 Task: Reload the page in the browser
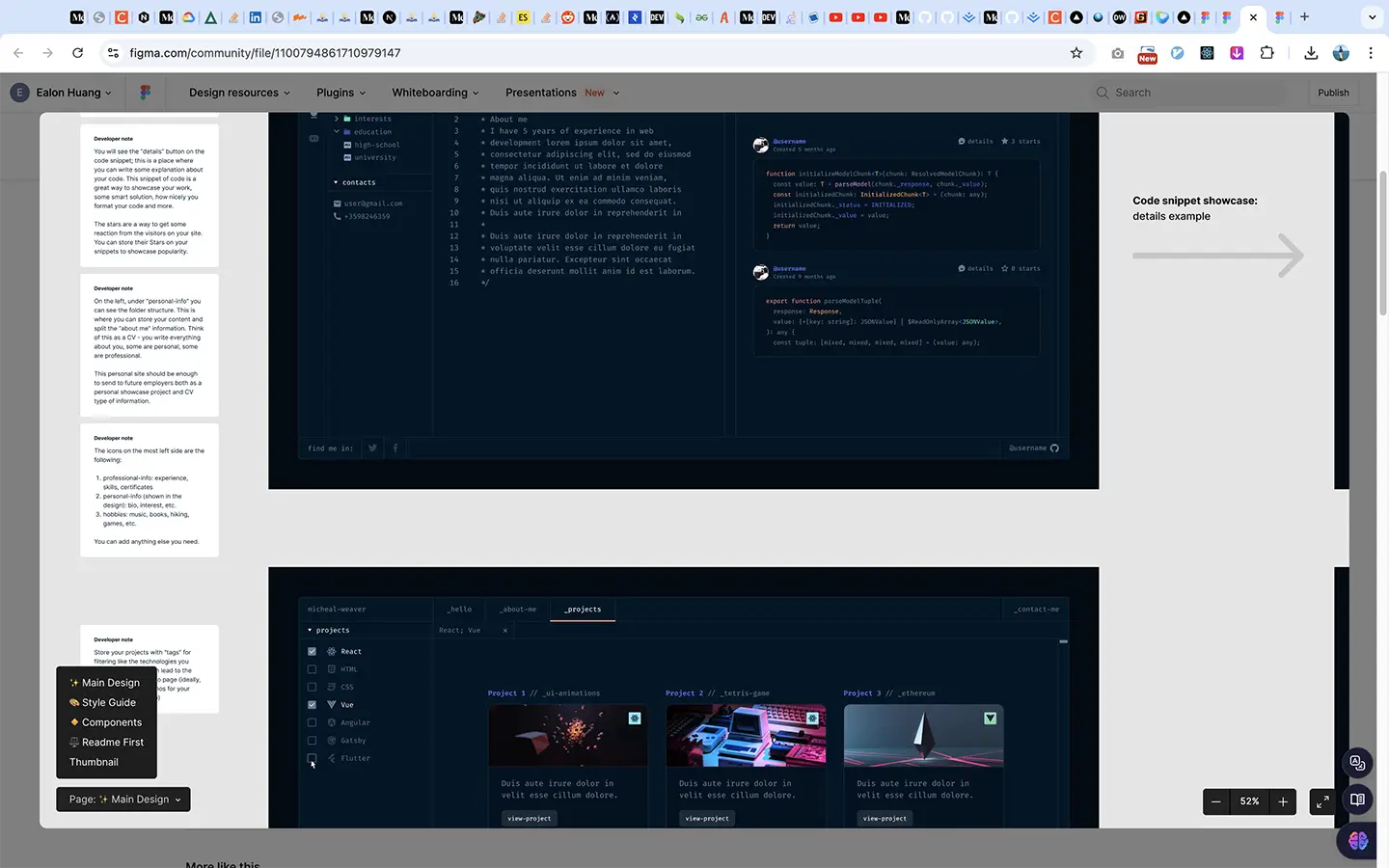point(78,53)
